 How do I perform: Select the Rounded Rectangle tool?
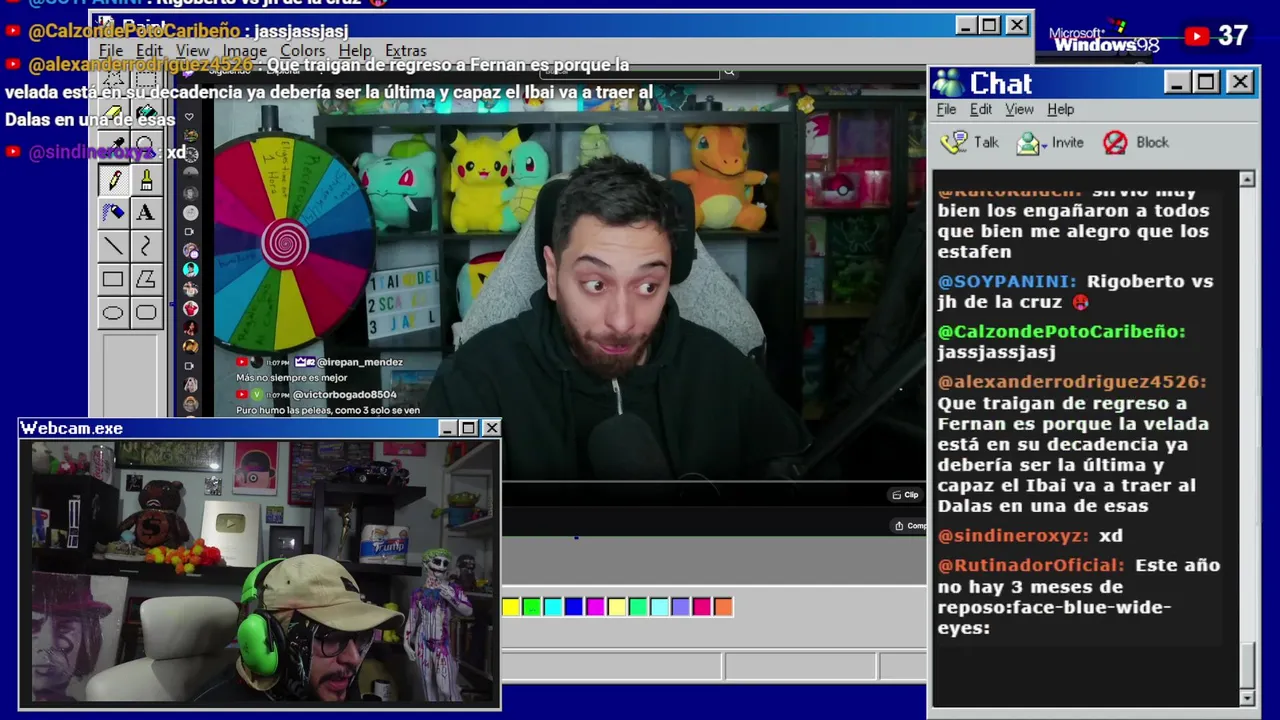146,313
